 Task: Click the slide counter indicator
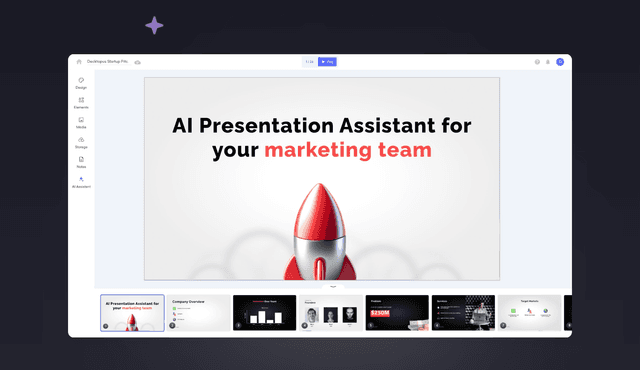pyautogui.click(x=309, y=62)
